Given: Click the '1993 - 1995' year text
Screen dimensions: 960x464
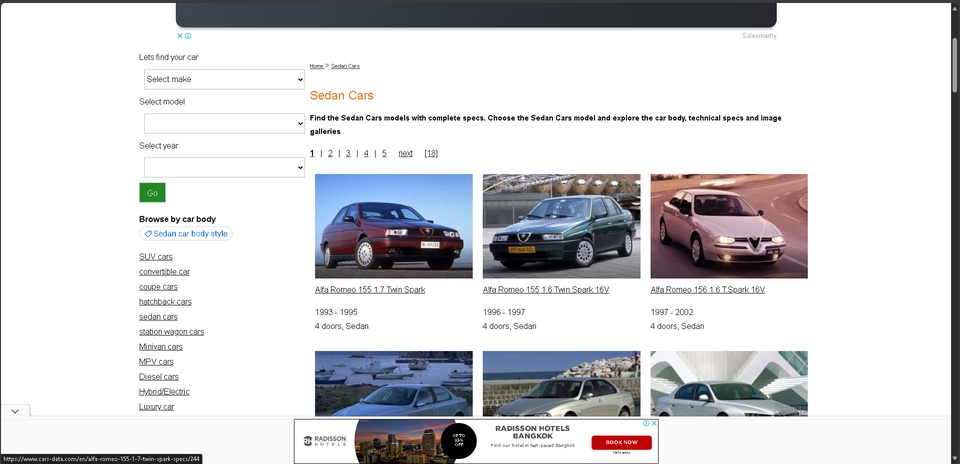Looking at the screenshot, I should [x=336, y=312].
